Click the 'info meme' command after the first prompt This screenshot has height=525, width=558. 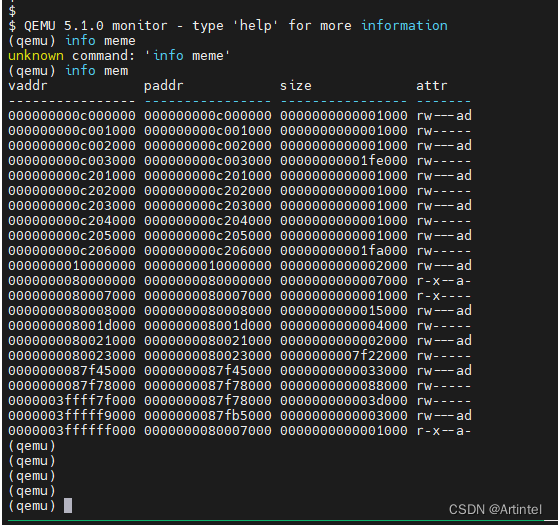100,41
